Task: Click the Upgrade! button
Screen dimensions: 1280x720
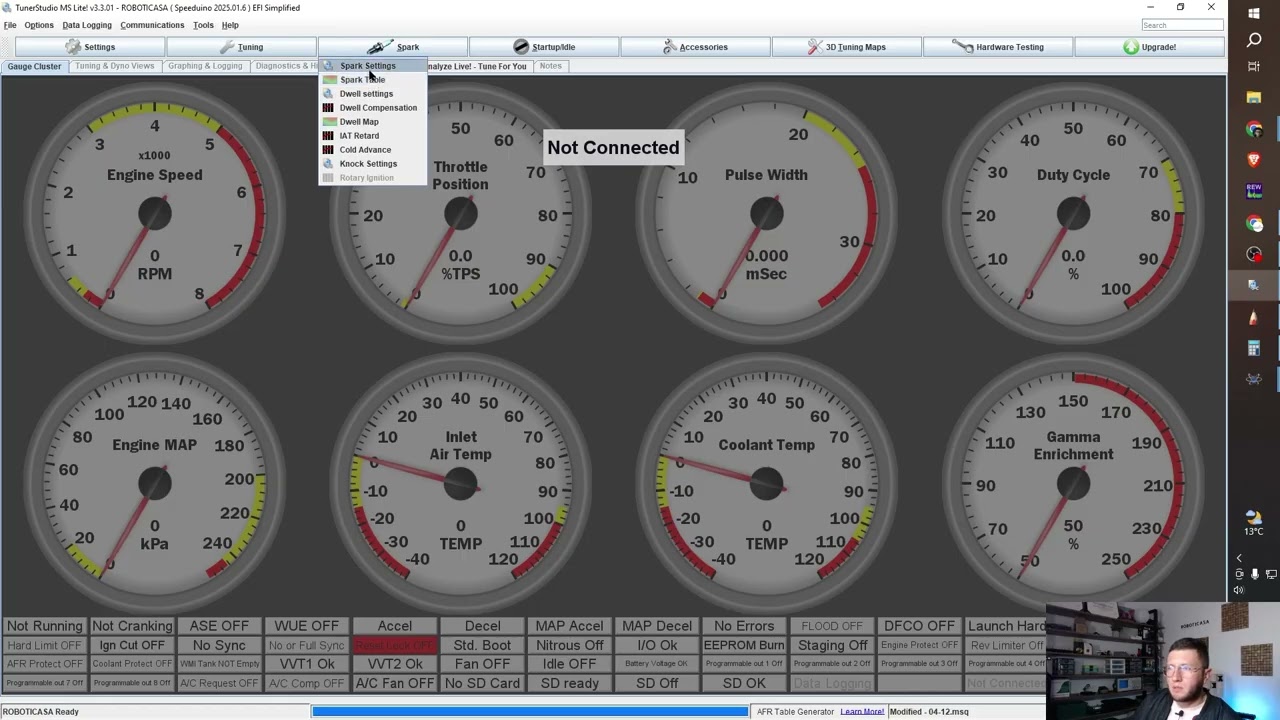Action: [x=1149, y=47]
